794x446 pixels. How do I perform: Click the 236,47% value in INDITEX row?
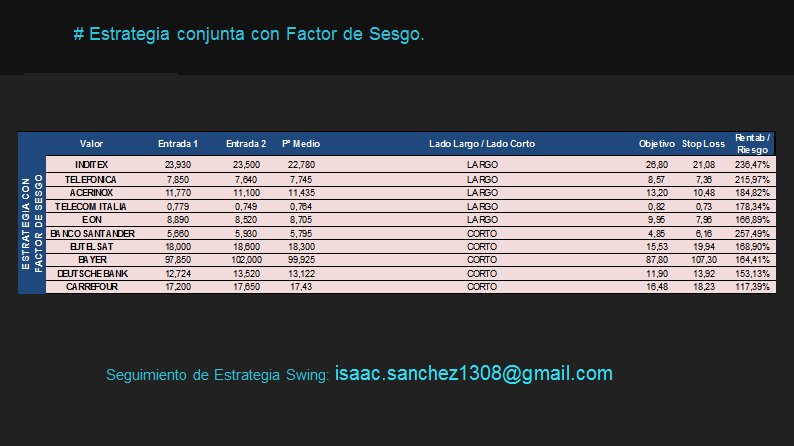(x=752, y=164)
